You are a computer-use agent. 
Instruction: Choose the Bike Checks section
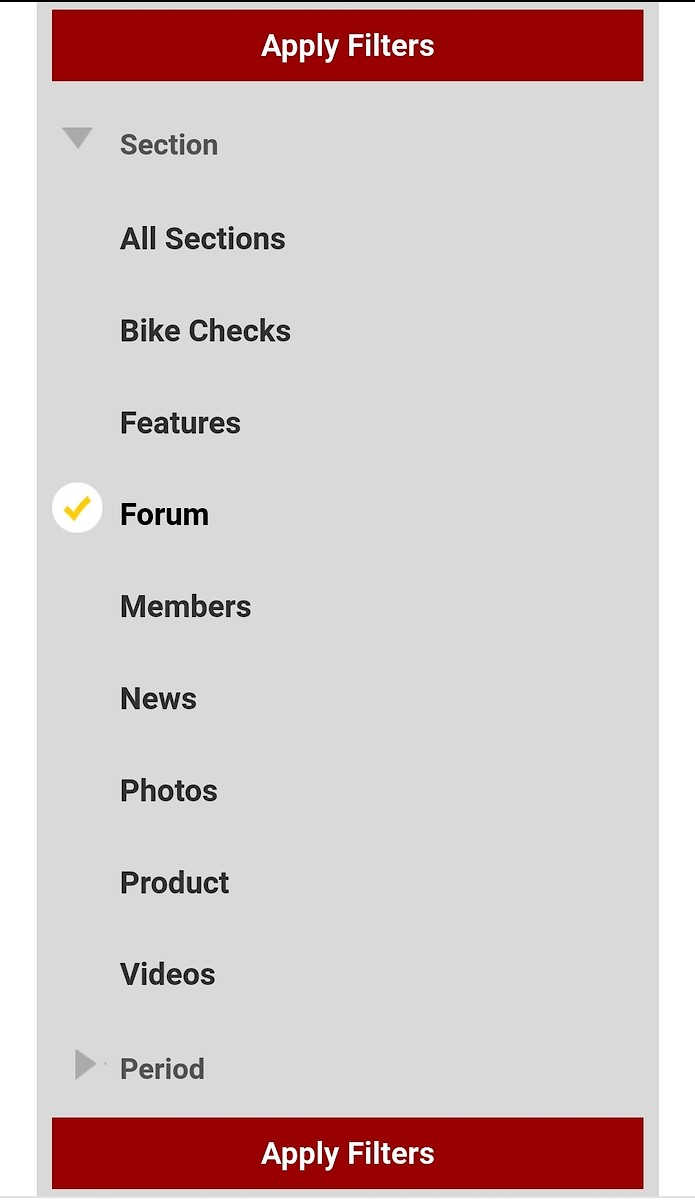(205, 331)
